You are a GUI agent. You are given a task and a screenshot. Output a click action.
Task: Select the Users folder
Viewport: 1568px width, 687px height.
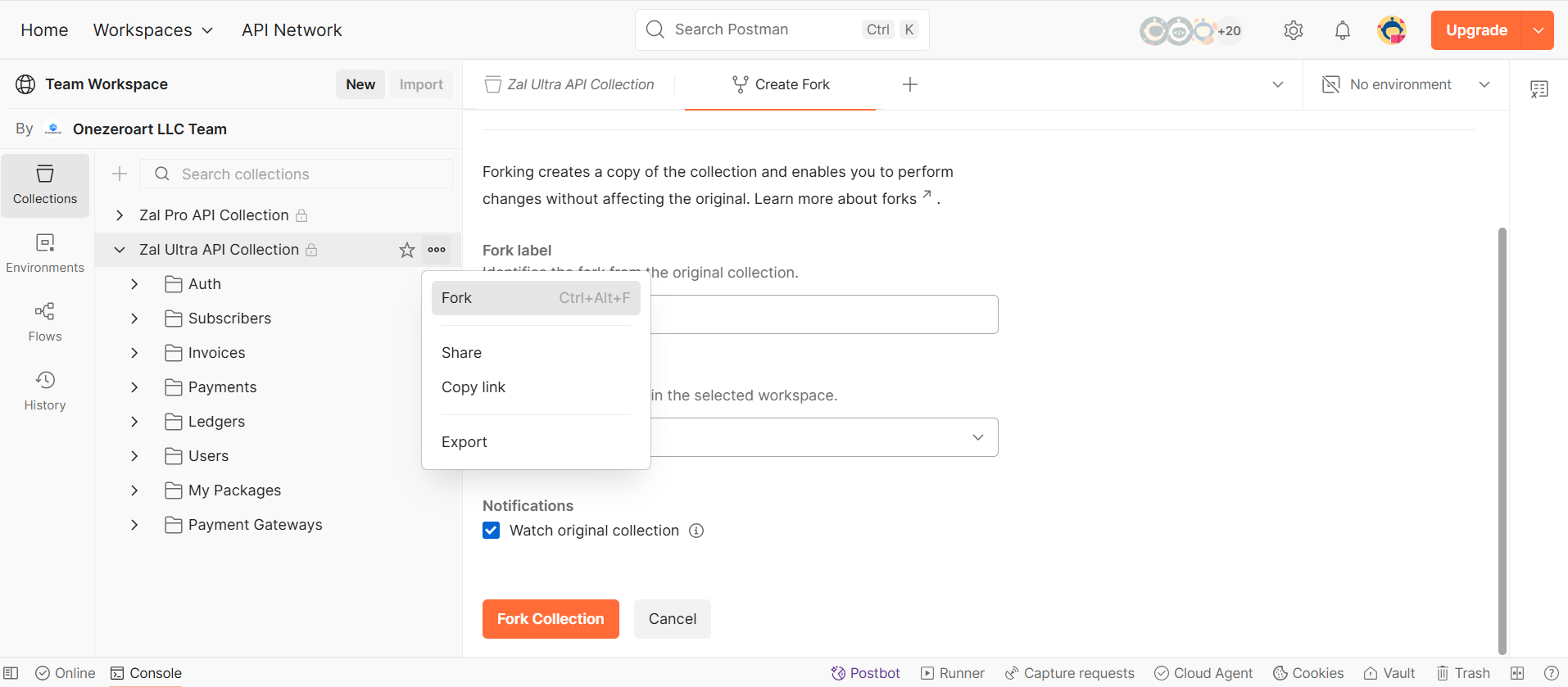208,456
